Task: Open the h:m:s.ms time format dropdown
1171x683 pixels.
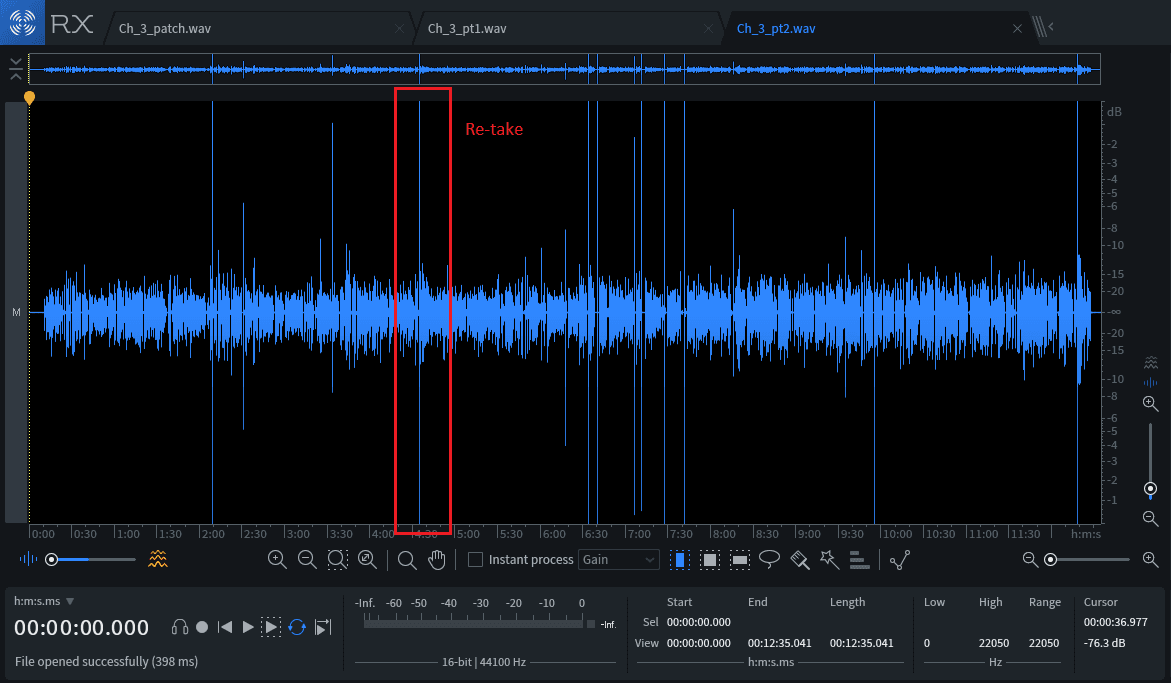Action: point(44,601)
